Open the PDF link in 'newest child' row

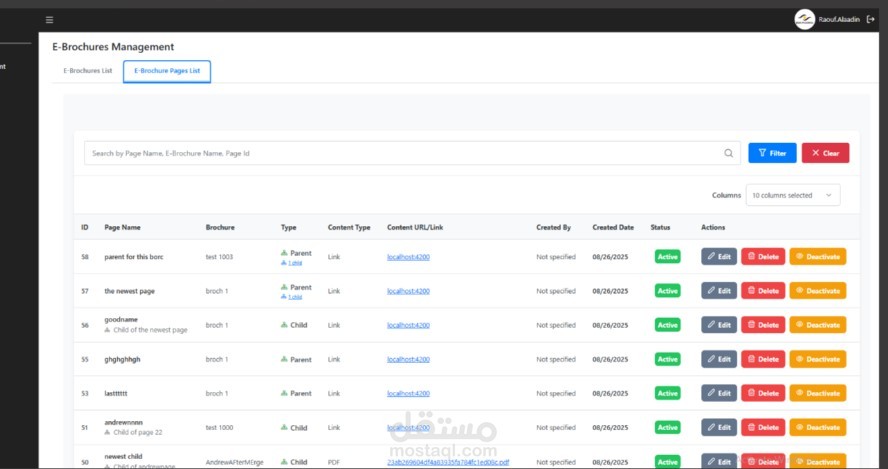tap(448, 462)
